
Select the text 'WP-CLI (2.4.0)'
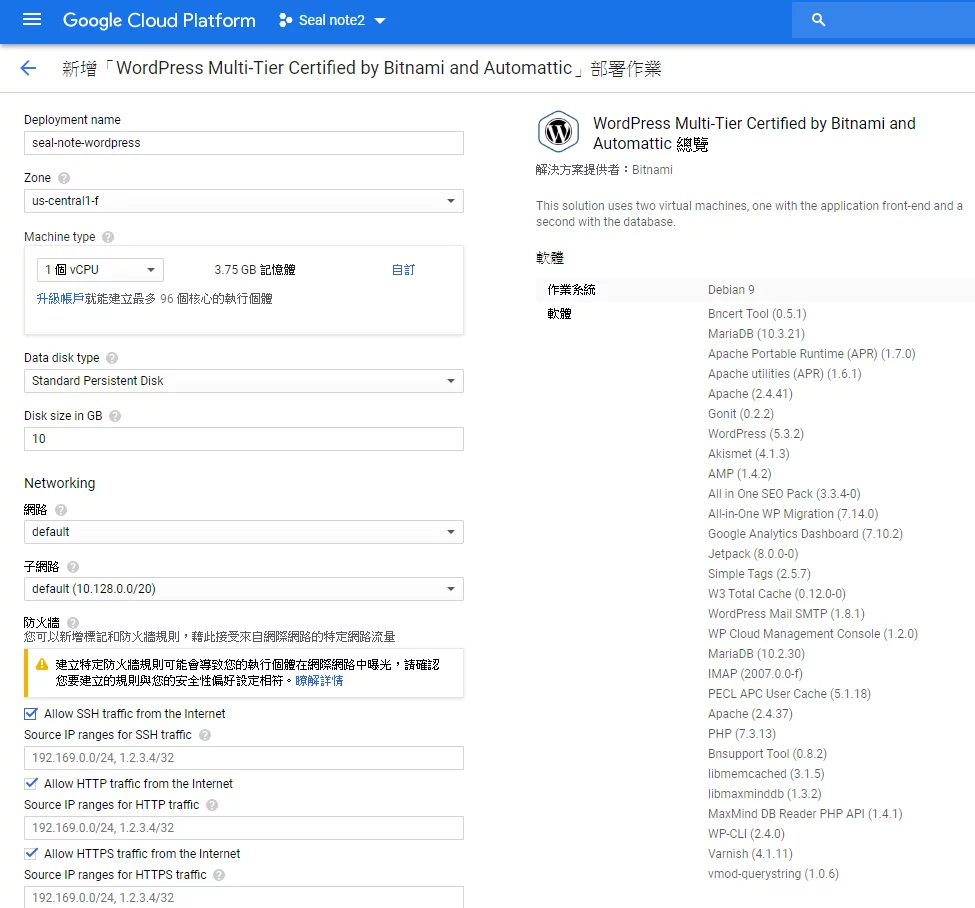pos(746,834)
